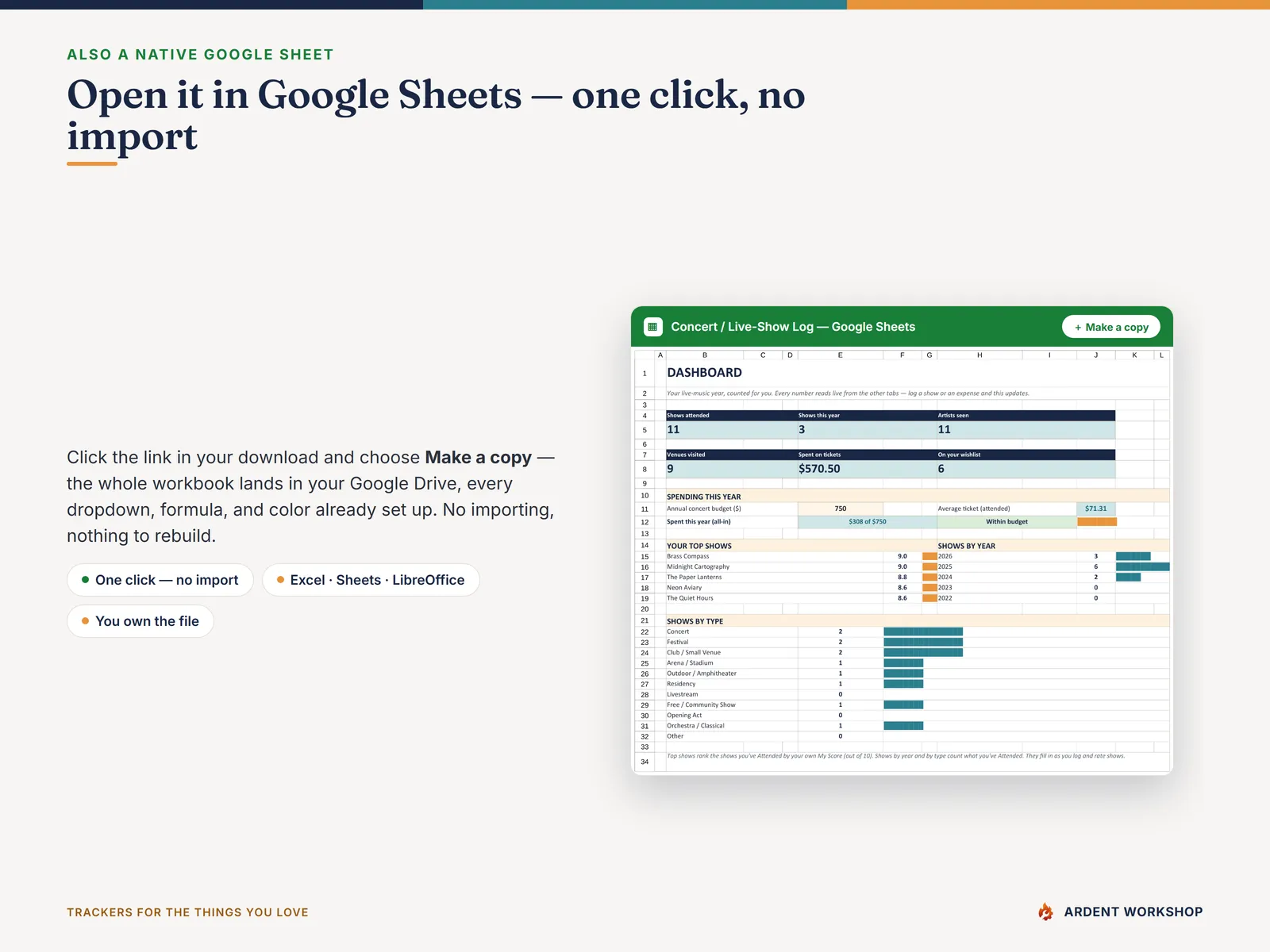
Task: Click the 'Annual concert budget ($)' cell
Action: click(731, 509)
